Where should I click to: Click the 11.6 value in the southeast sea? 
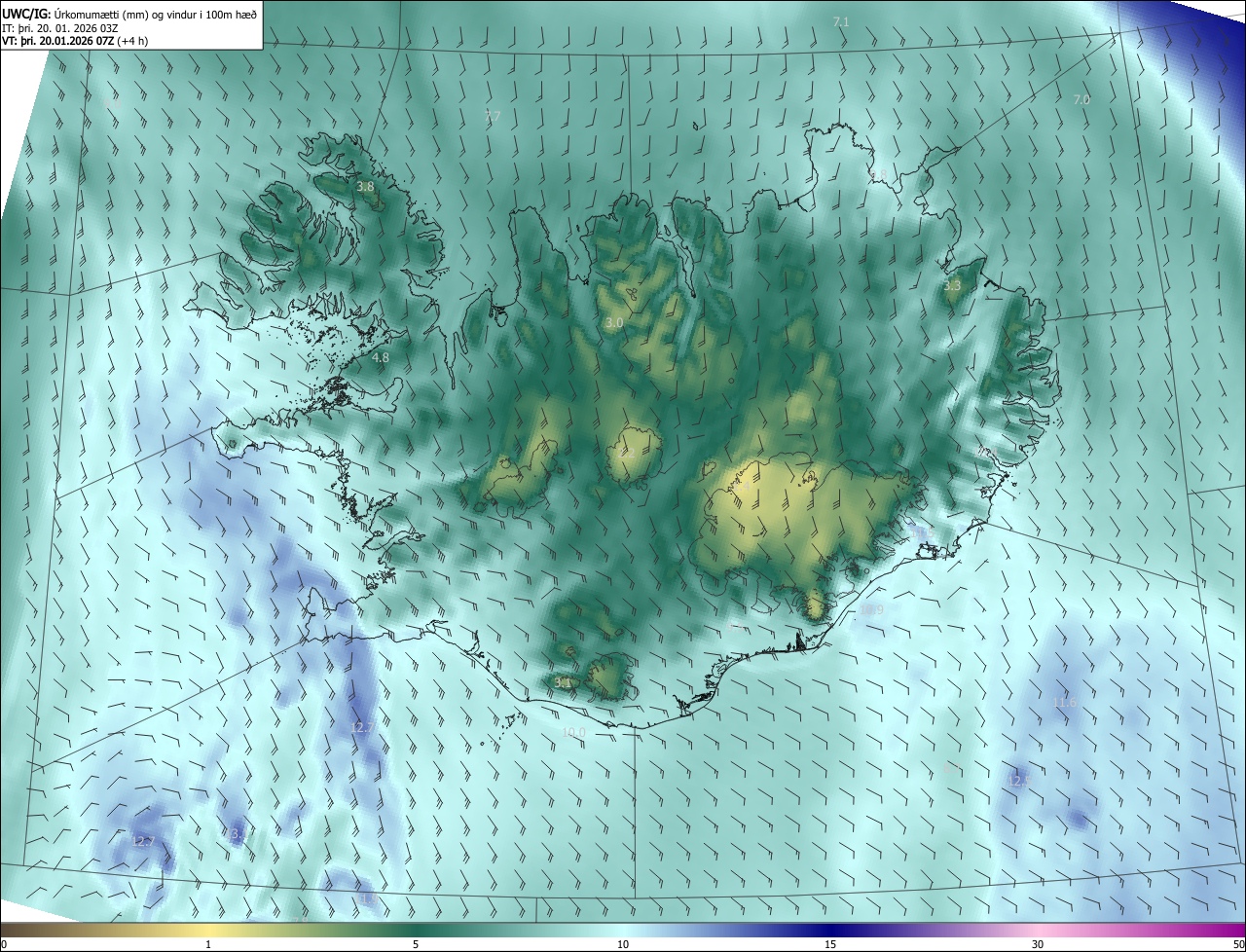click(1065, 702)
